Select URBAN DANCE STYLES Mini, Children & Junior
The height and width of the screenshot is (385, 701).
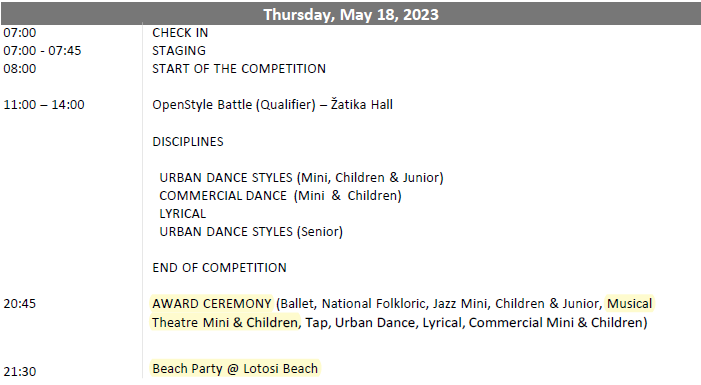(x=301, y=178)
